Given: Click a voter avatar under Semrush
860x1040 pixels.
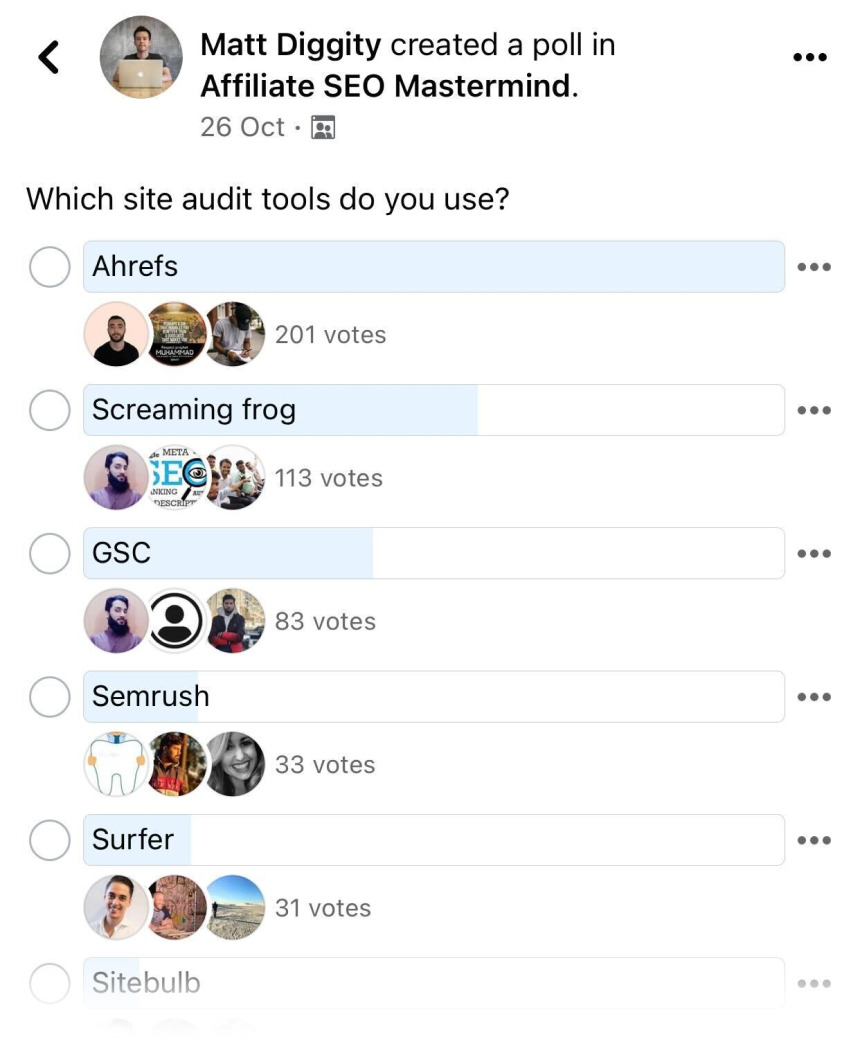Looking at the screenshot, I should pos(175,763).
